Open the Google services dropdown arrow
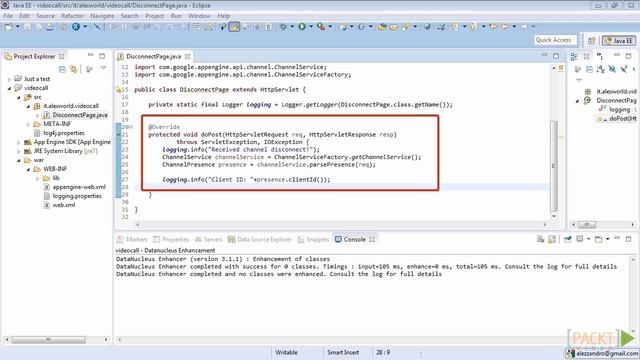Viewport: 640px width, 360px height. [85, 27]
